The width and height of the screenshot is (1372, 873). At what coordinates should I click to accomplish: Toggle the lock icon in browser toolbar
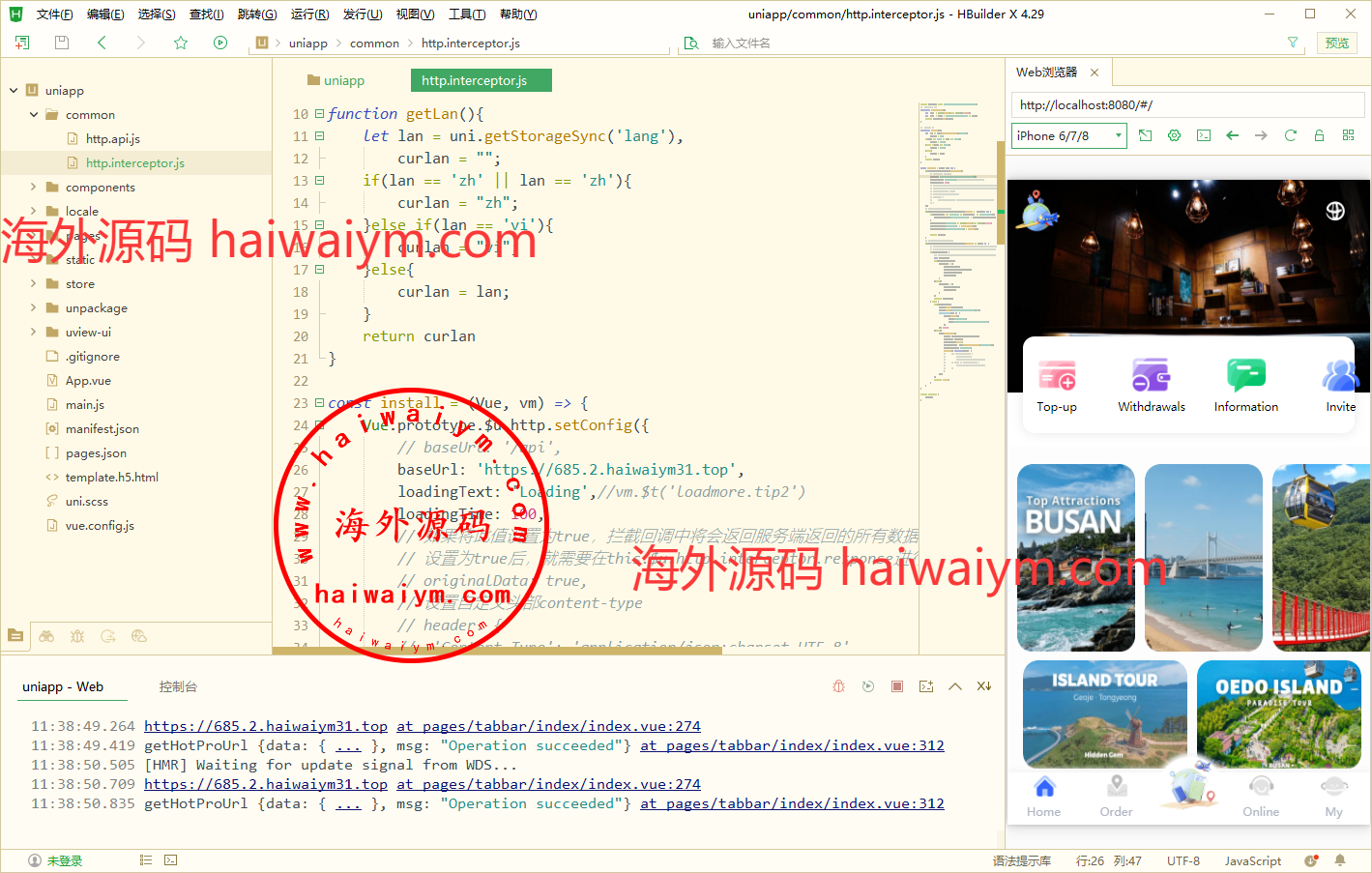coord(1319,135)
